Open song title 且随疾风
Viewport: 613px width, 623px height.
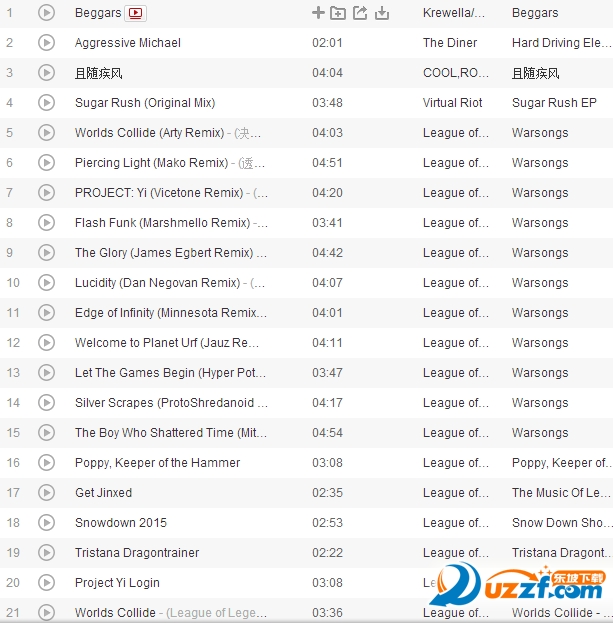pyautogui.click(x=99, y=73)
